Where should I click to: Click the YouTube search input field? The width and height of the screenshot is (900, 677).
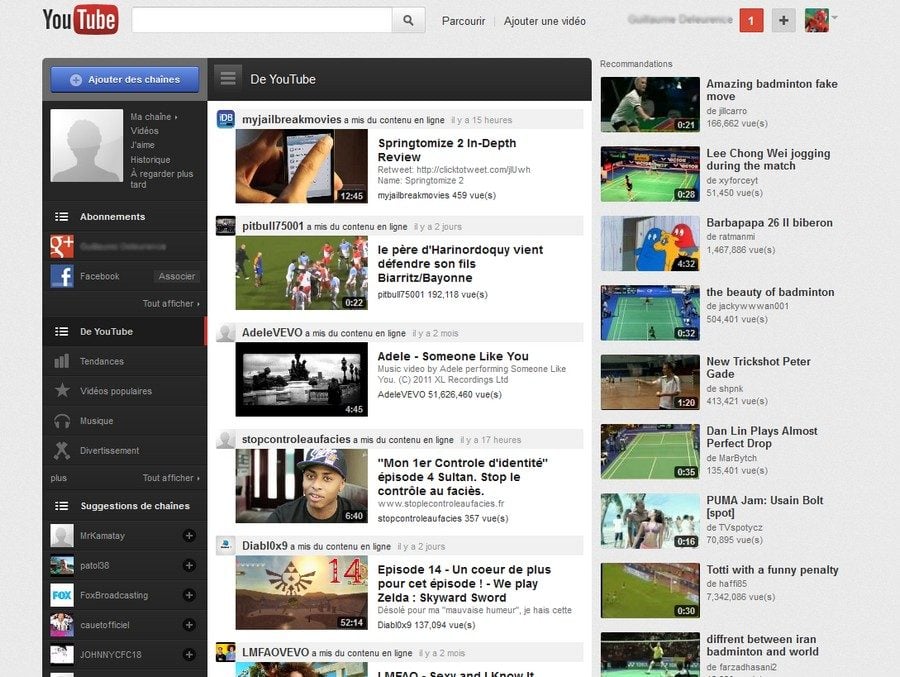click(262, 20)
